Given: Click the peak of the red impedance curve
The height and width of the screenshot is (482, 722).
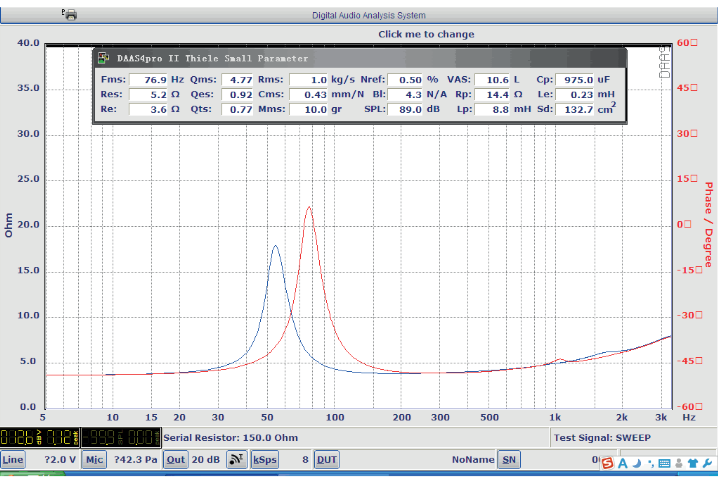Looking at the screenshot, I should pyautogui.click(x=309, y=207).
